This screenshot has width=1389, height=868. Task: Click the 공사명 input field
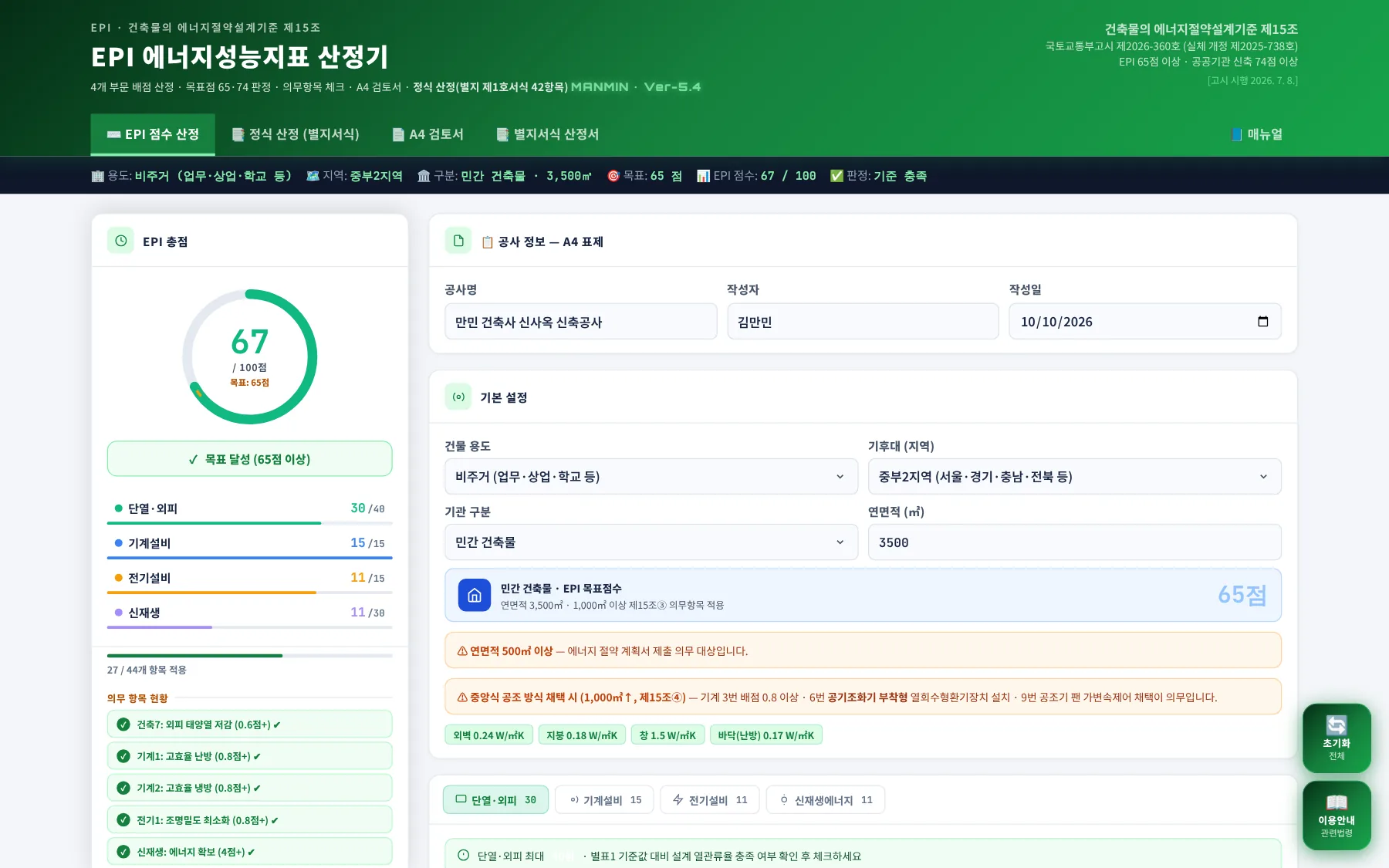pyautogui.click(x=580, y=322)
